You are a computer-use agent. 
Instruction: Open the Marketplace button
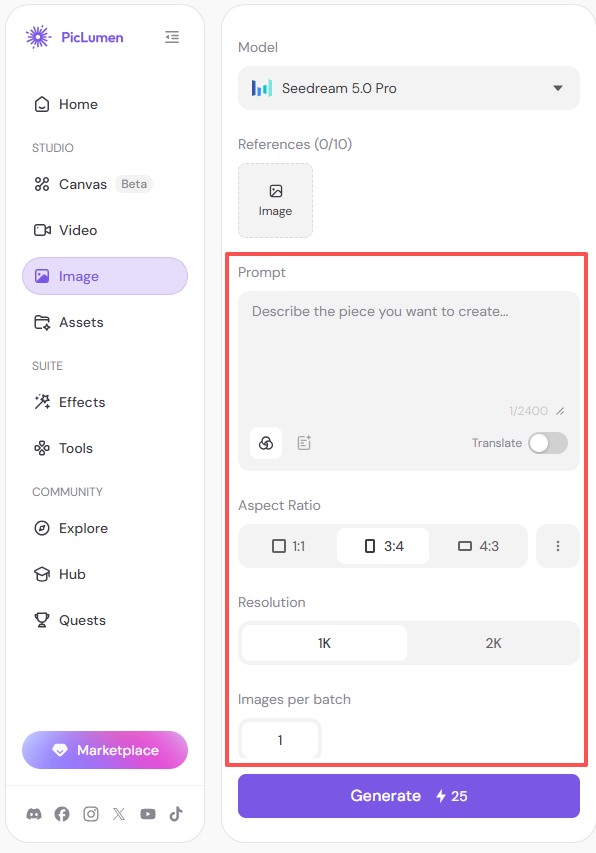tap(105, 750)
